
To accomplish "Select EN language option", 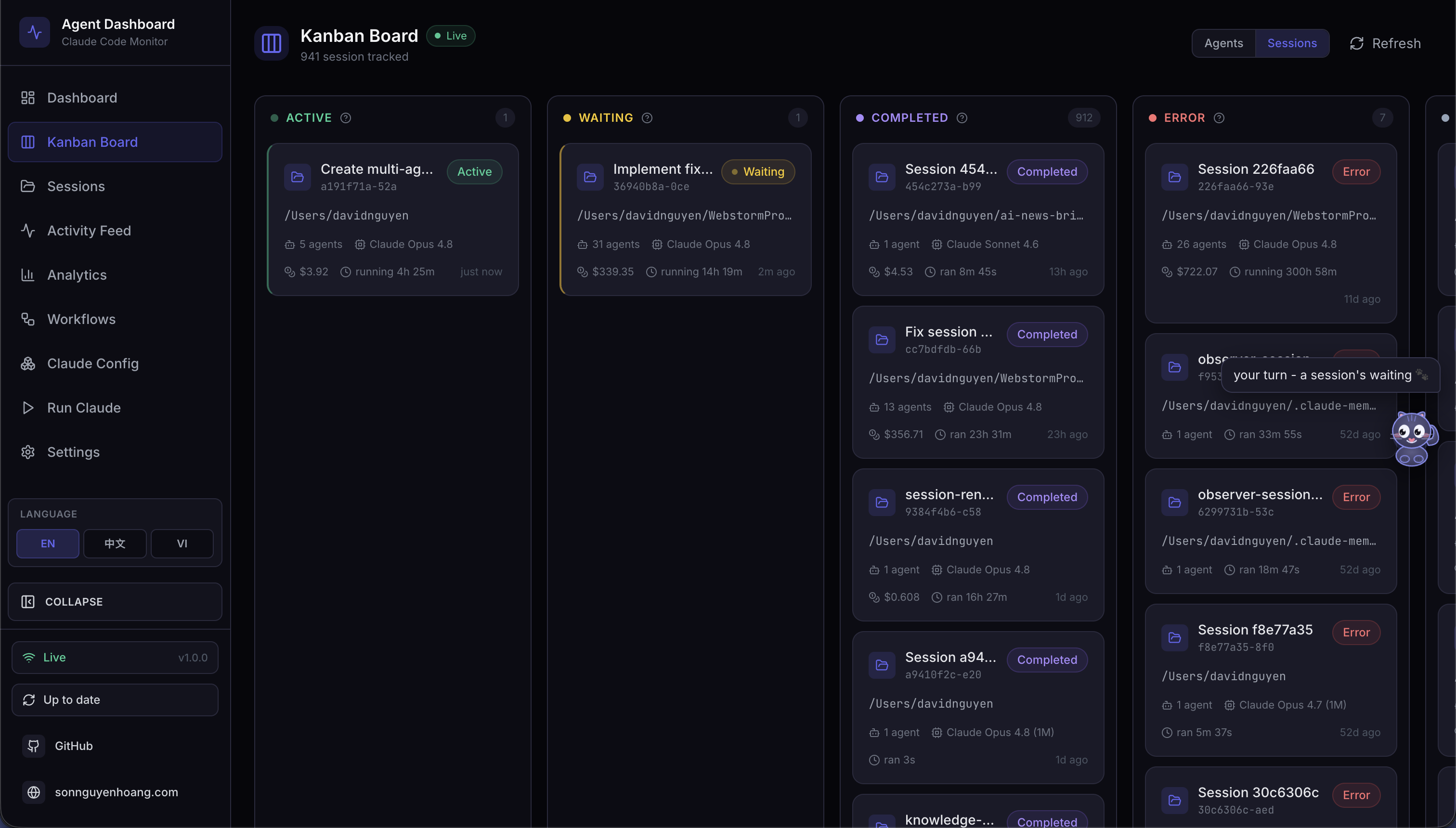I will coord(48,543).
